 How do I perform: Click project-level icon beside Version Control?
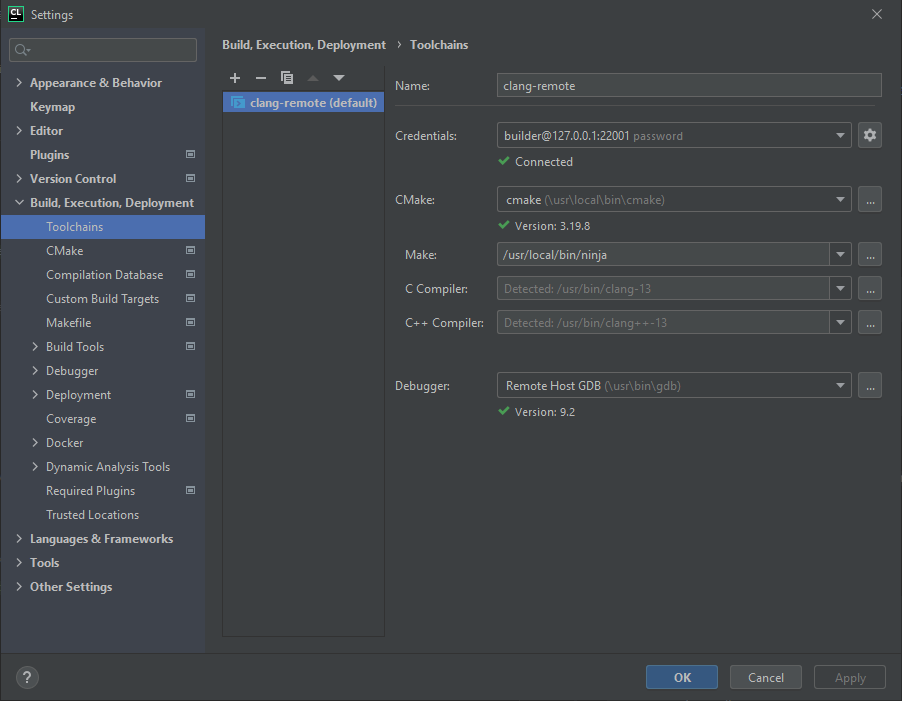click(x=190, y=178)
